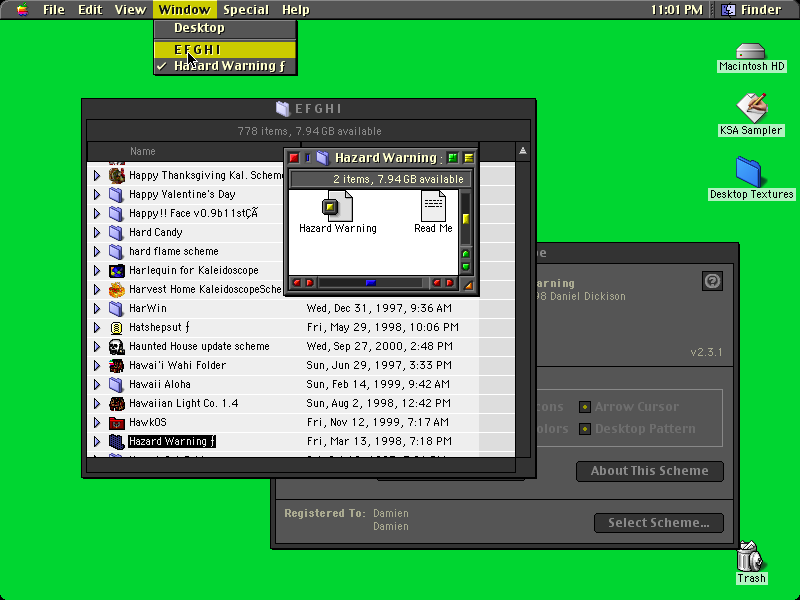
Task: Choose EFGHI in the Window menu
Action: point(225,49)
